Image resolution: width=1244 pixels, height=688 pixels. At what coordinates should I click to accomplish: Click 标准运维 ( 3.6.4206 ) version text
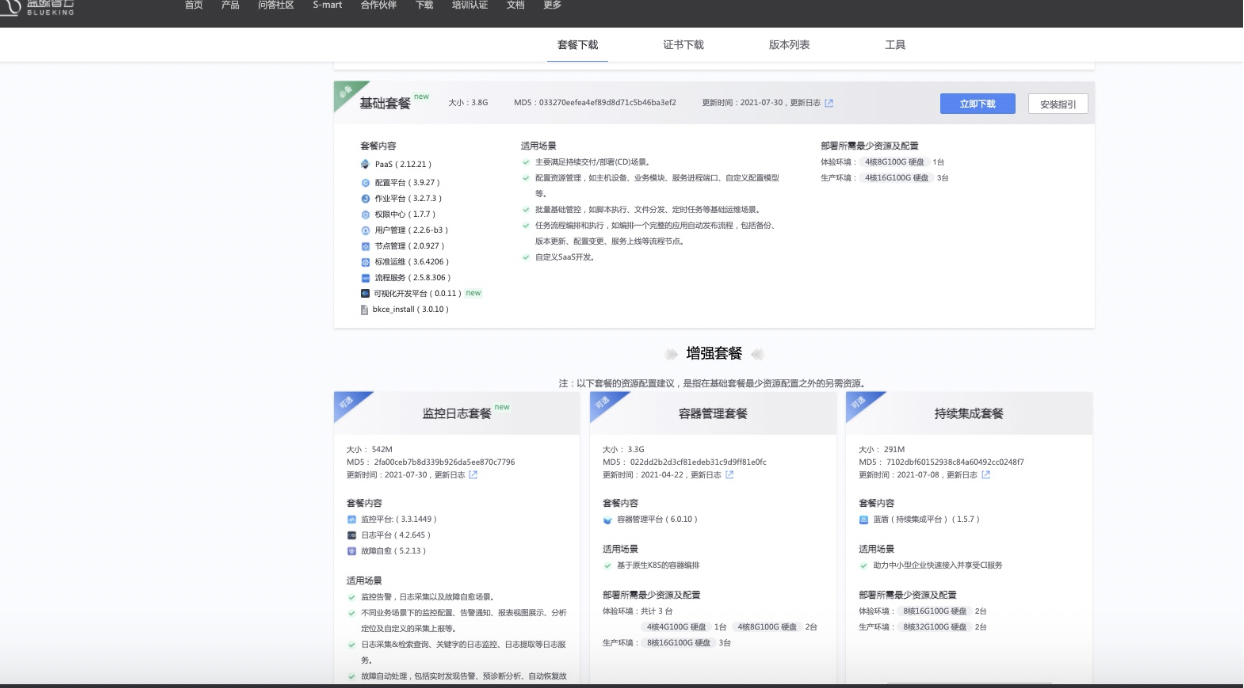coord(412,262)
